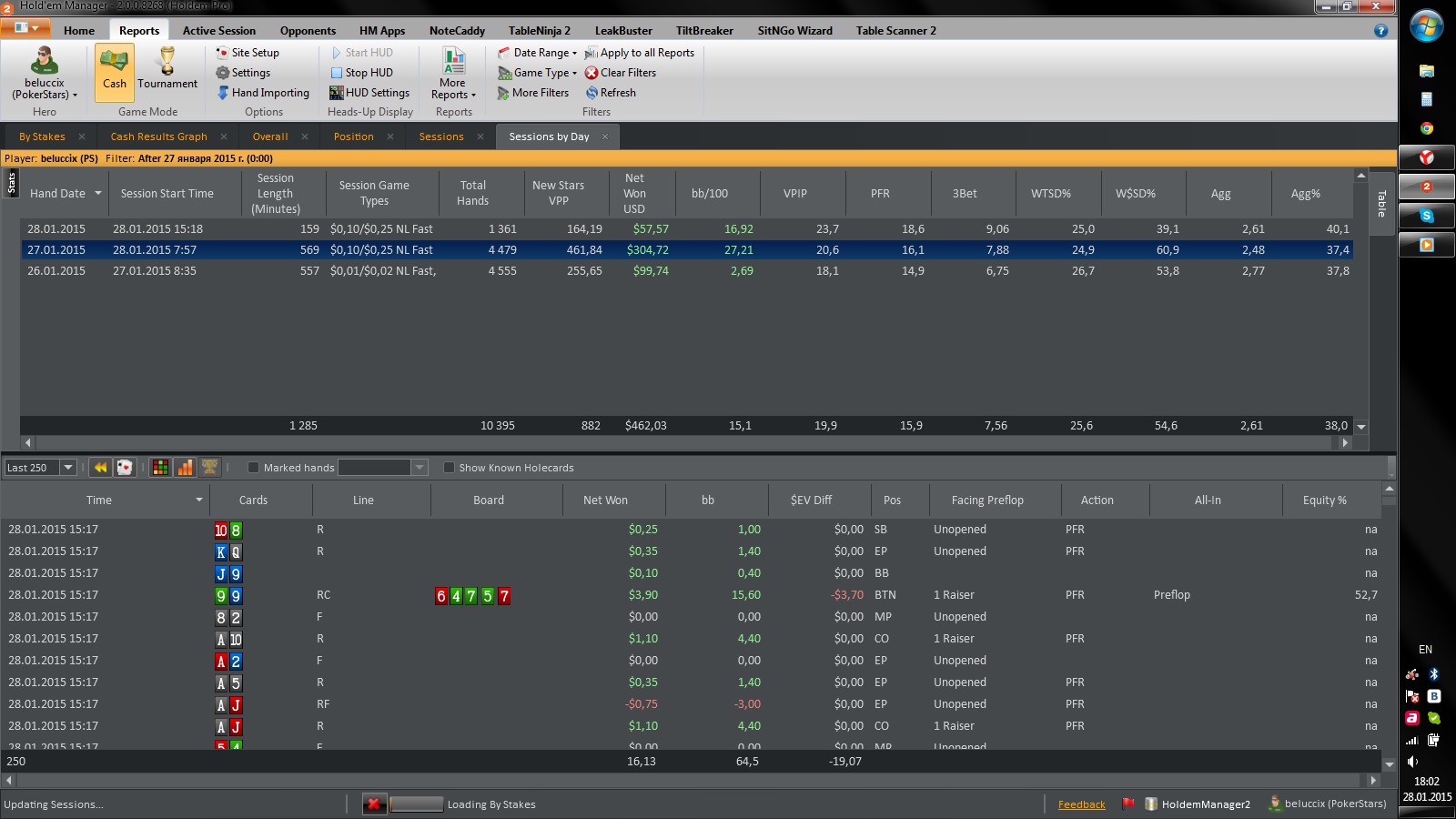The height and width of the screenshot is (819, 1456).
Task: Open HUD Settings
Action: (x=369, y=93)
